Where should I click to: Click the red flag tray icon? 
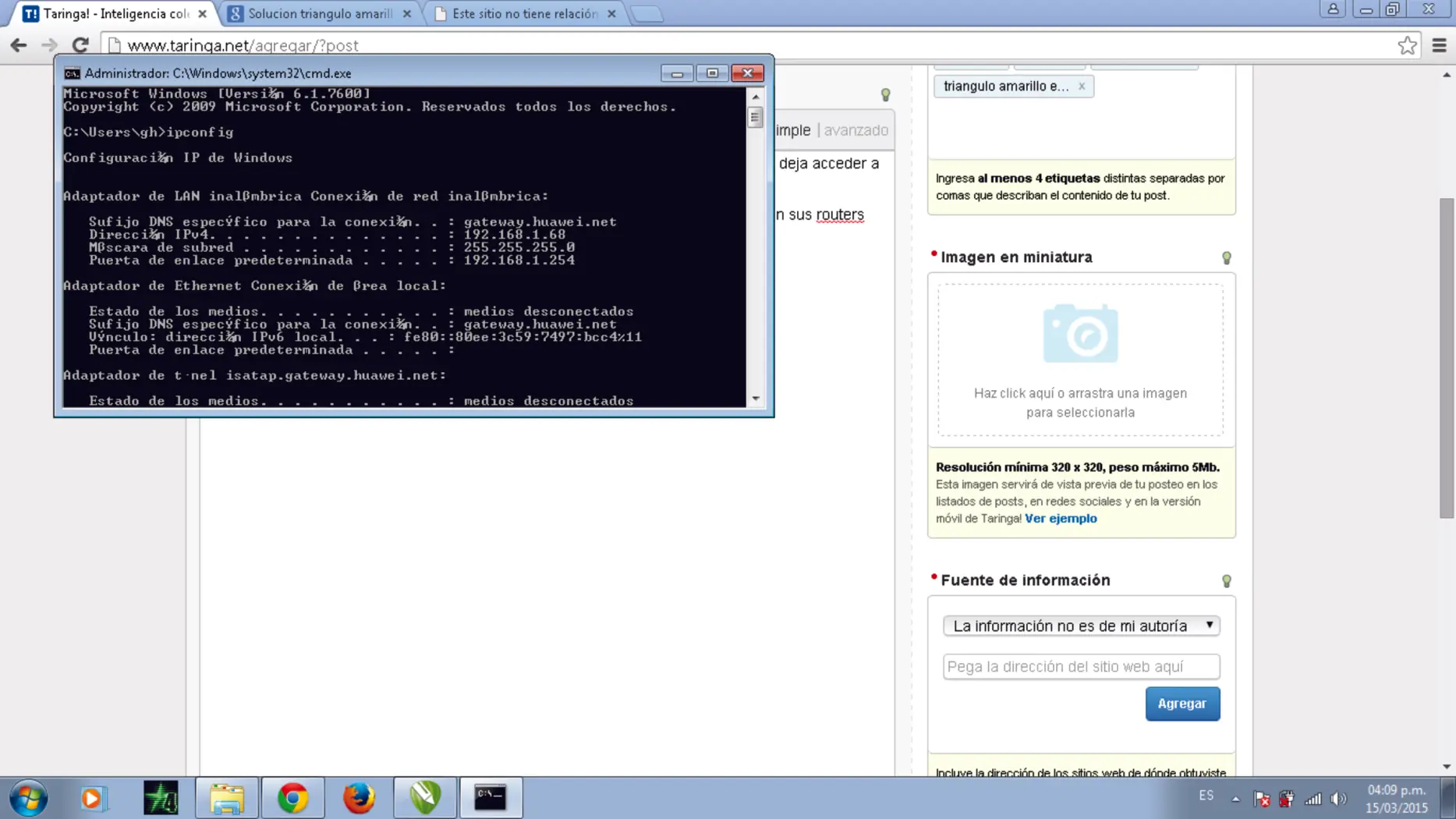click(x=1262, y=799)
